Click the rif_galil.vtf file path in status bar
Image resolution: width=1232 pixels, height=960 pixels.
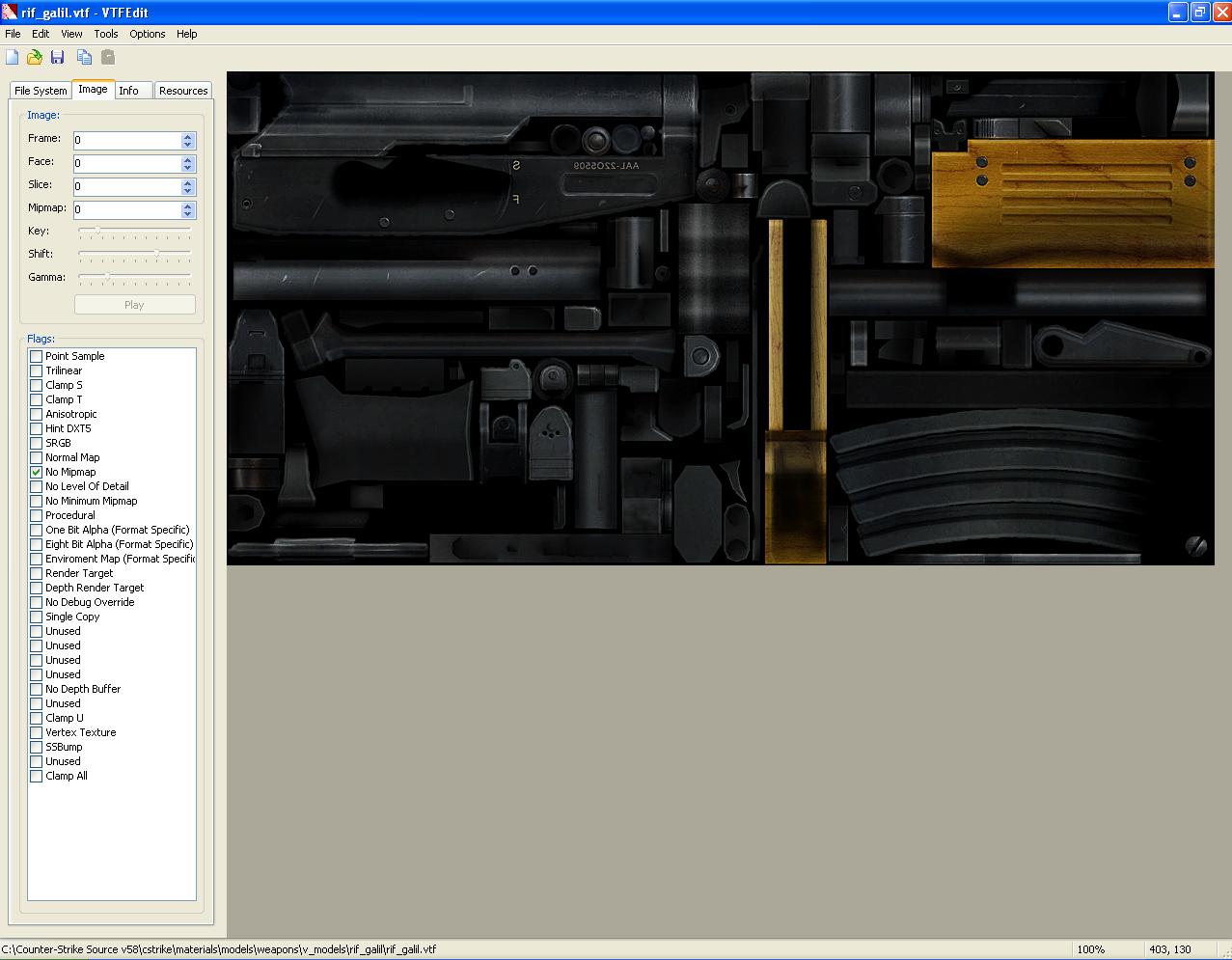point(219,949)
